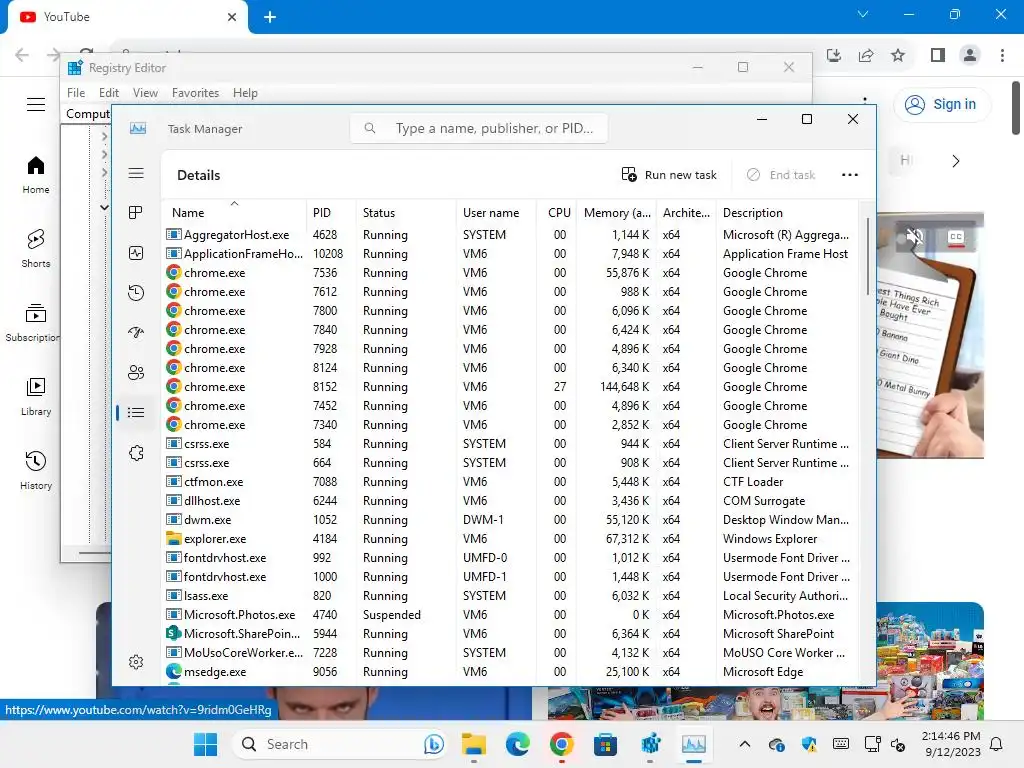Sort by Architecture column header
This screenshot has width=1024, height=768.
[x=686, y=213]
